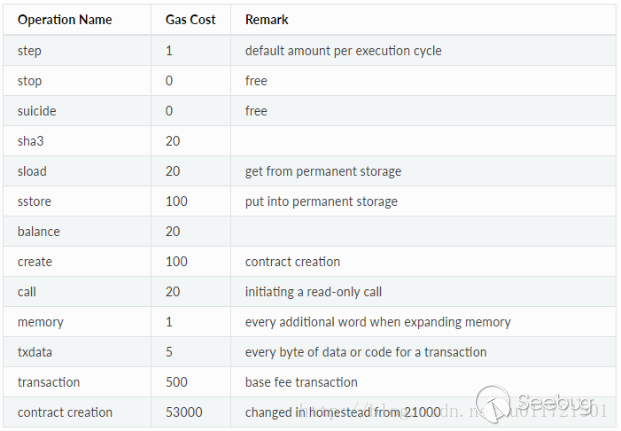Select the memory operation name cell
Image resolution: width=621 pixels, height=431 pixels.
40,322
